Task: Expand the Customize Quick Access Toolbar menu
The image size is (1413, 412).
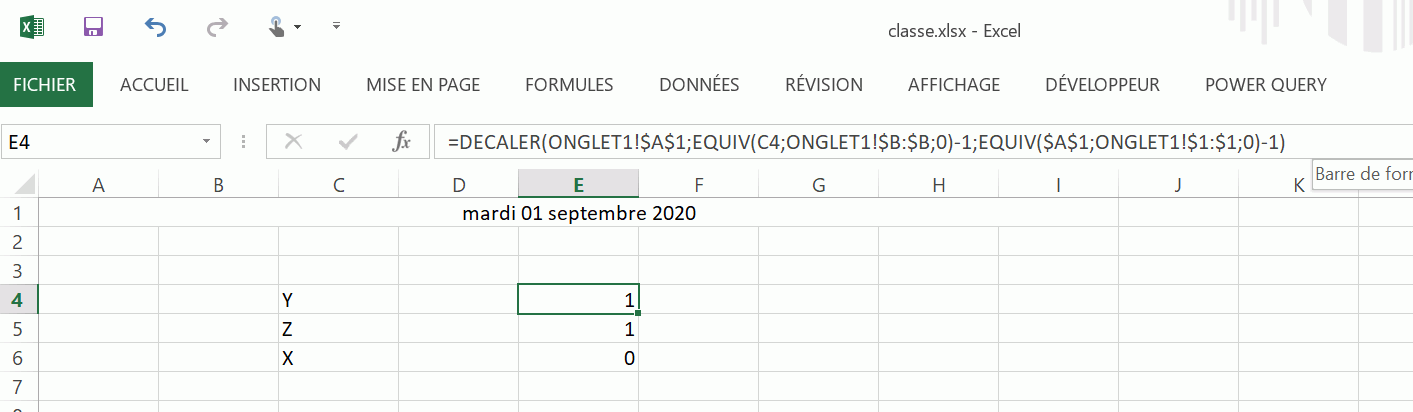Action: click(x=336, y=26)
